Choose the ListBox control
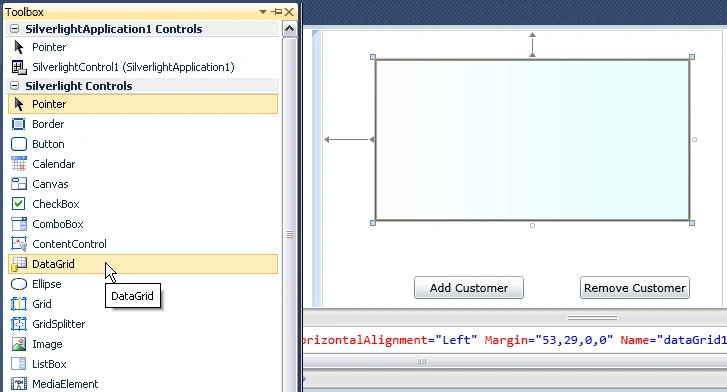Screen dimensions: 727x392 (143, 364)
